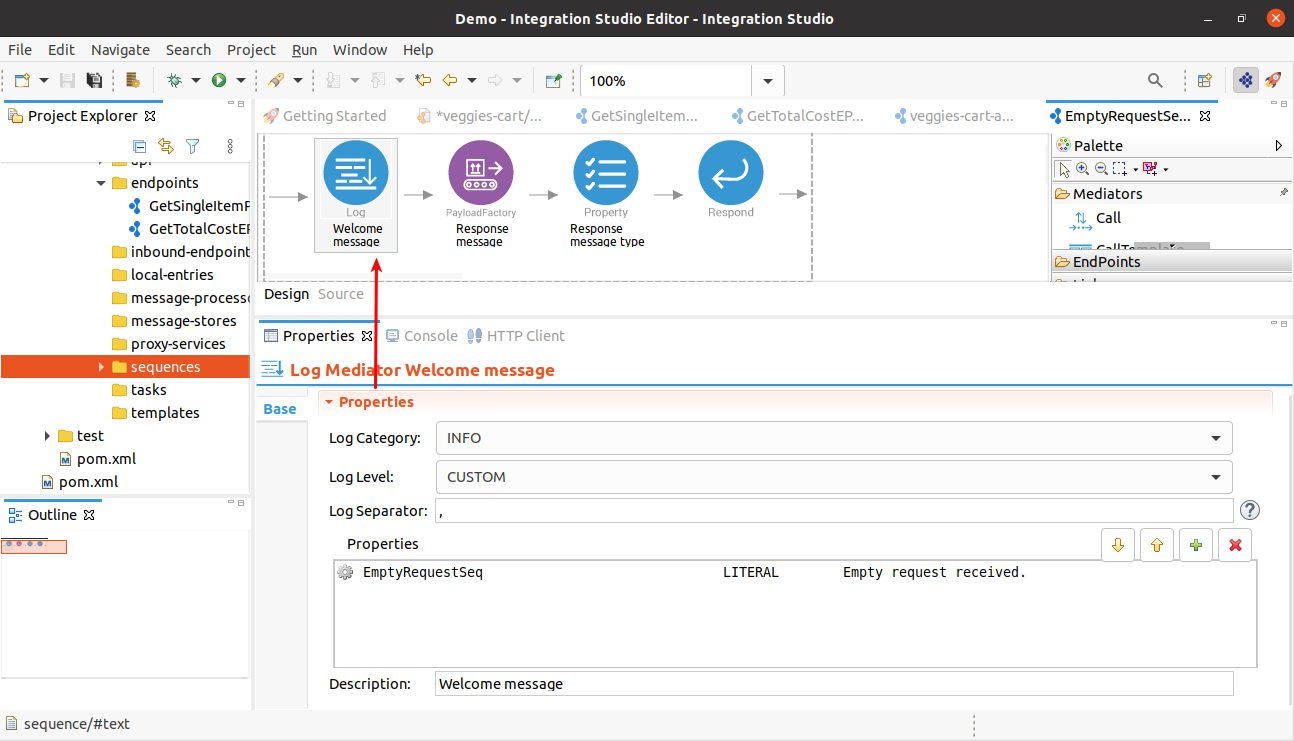Click the palette zoom out tool
The width and height of the screenshot is (1294, 741).
click(x=1101, y=169)
